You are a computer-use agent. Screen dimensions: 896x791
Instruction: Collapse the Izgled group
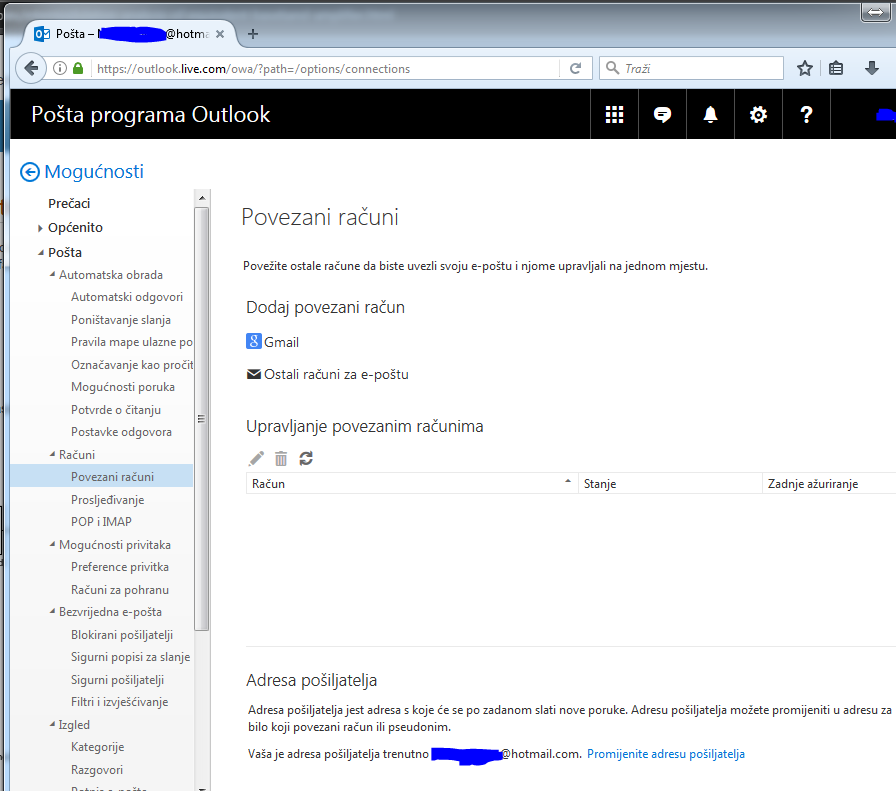tap(53, 725)
